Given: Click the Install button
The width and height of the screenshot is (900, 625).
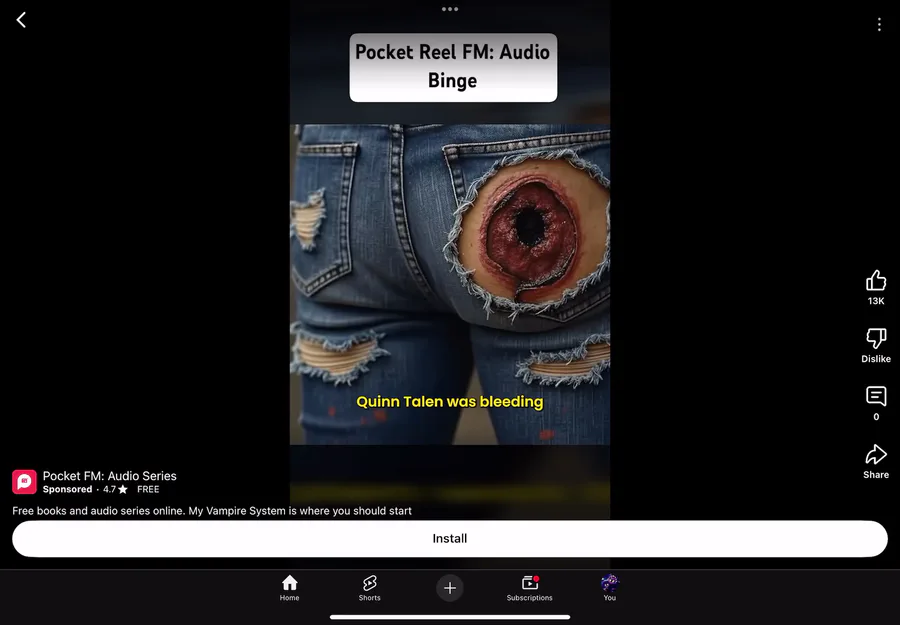Looking at the screenshot, I should 450,538.
